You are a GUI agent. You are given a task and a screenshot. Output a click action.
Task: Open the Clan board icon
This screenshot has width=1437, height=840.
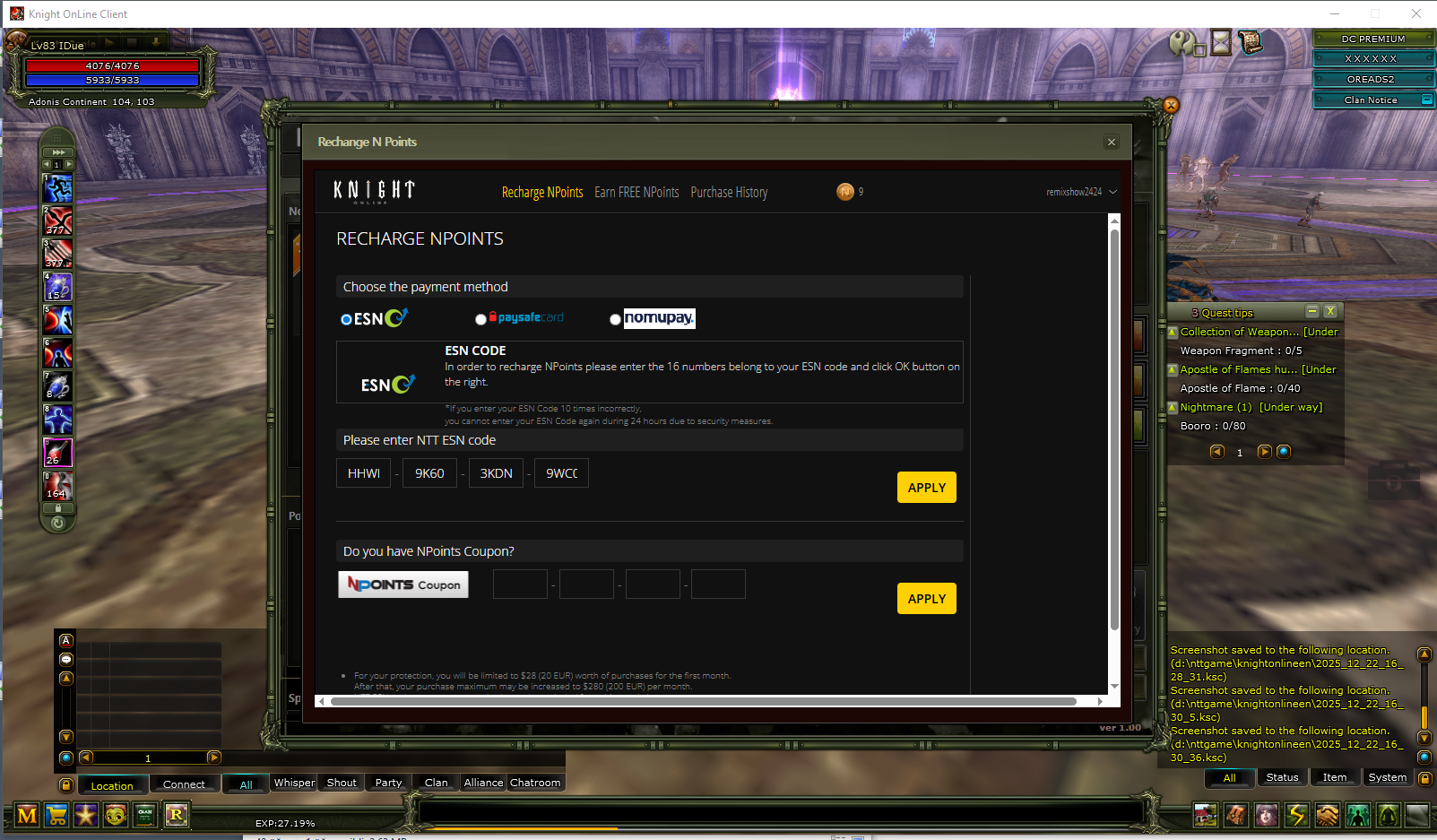pyautogui.click(x=145, y=815)
